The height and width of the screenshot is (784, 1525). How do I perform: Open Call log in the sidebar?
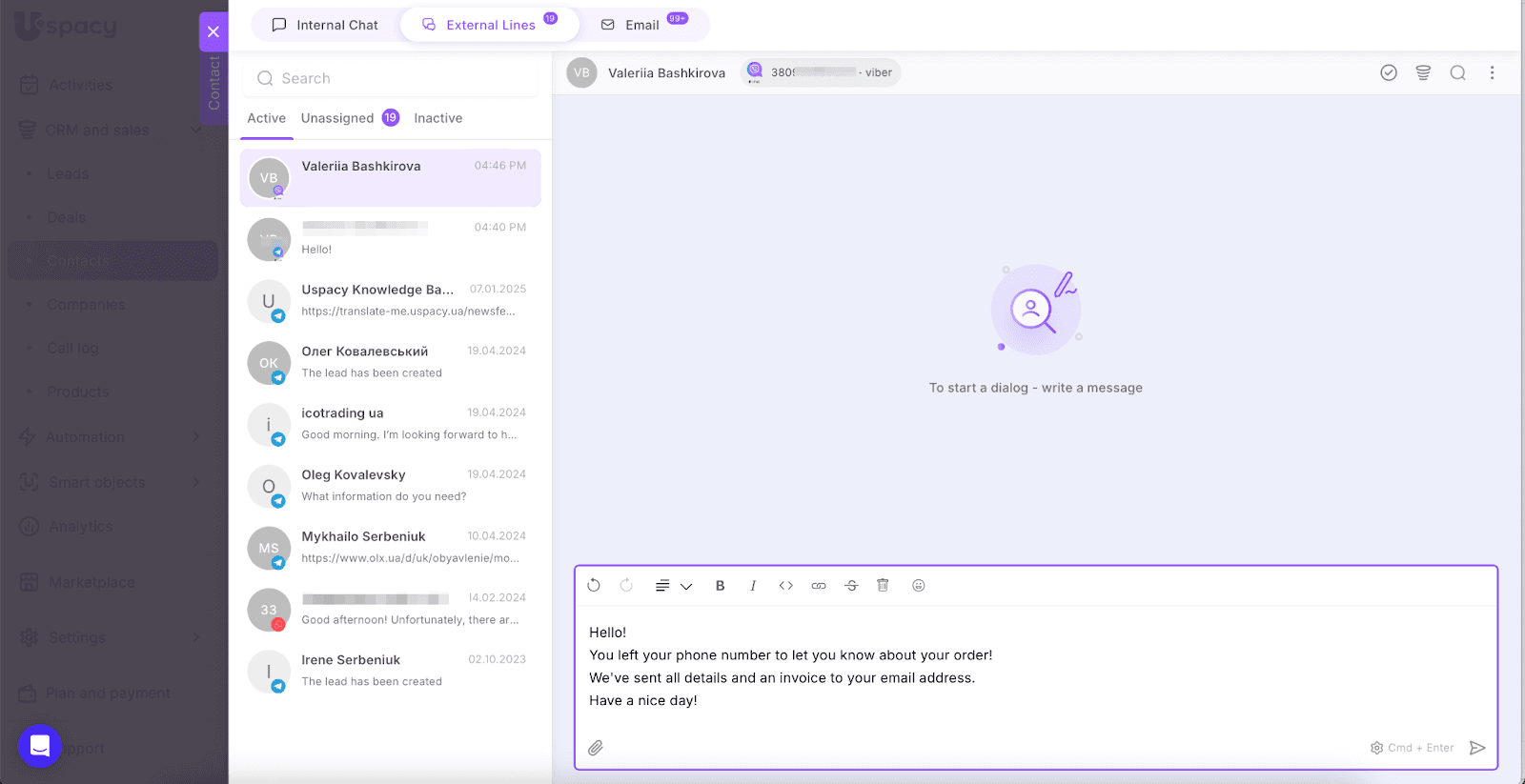[73, 348]
